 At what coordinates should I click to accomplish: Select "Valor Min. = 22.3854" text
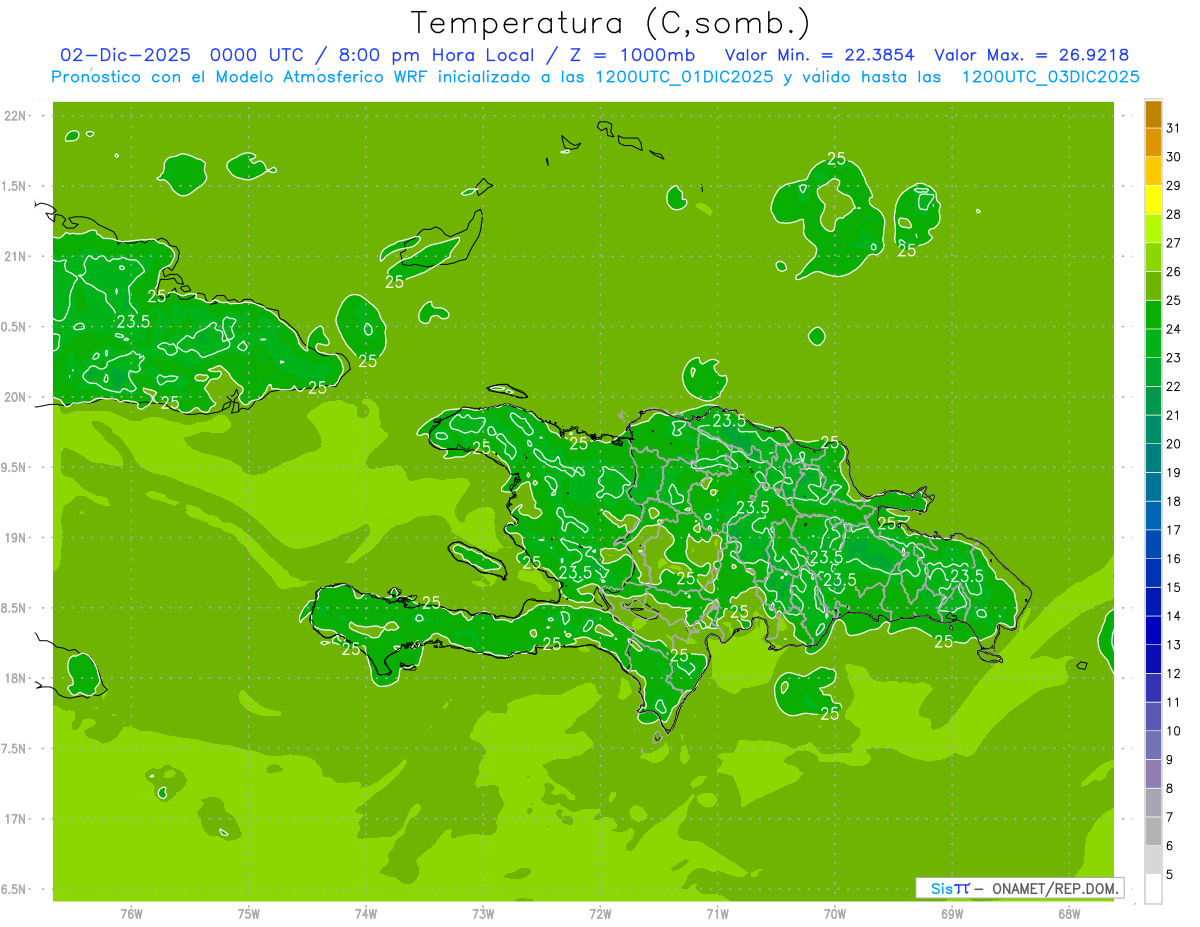(x=819, y=55)
